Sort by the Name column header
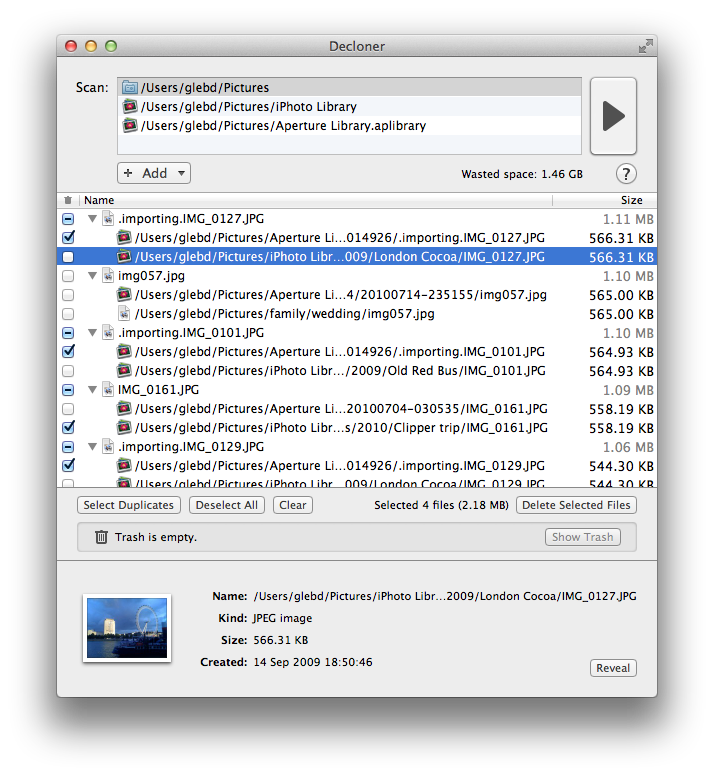Image resolution: width=714 pixels, height=776 pixels. 315,200
